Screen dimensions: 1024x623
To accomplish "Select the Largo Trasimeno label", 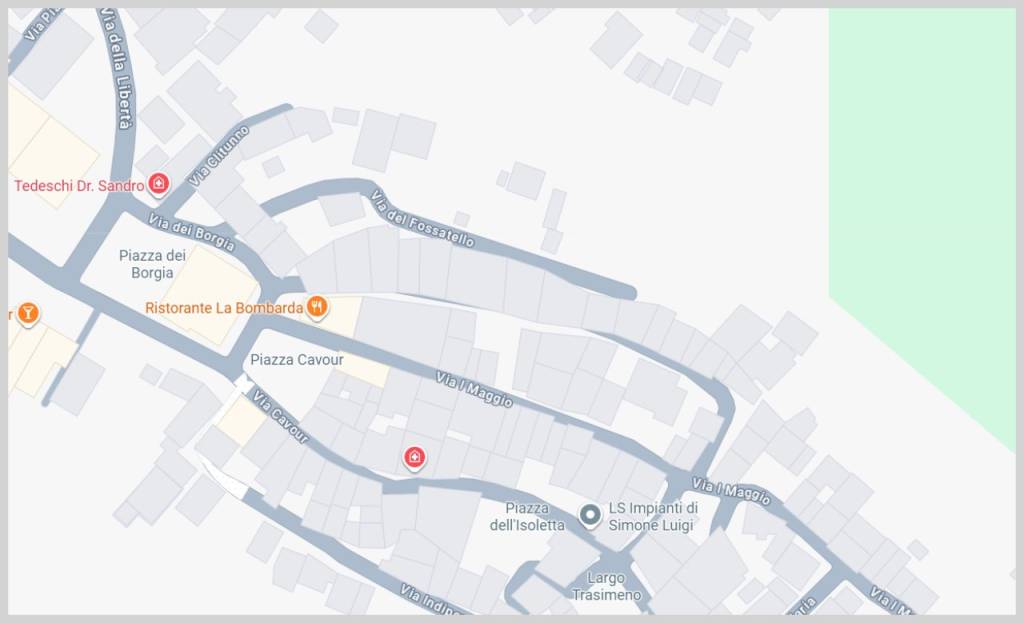I will pyautogui.click(x=606, y=586).
